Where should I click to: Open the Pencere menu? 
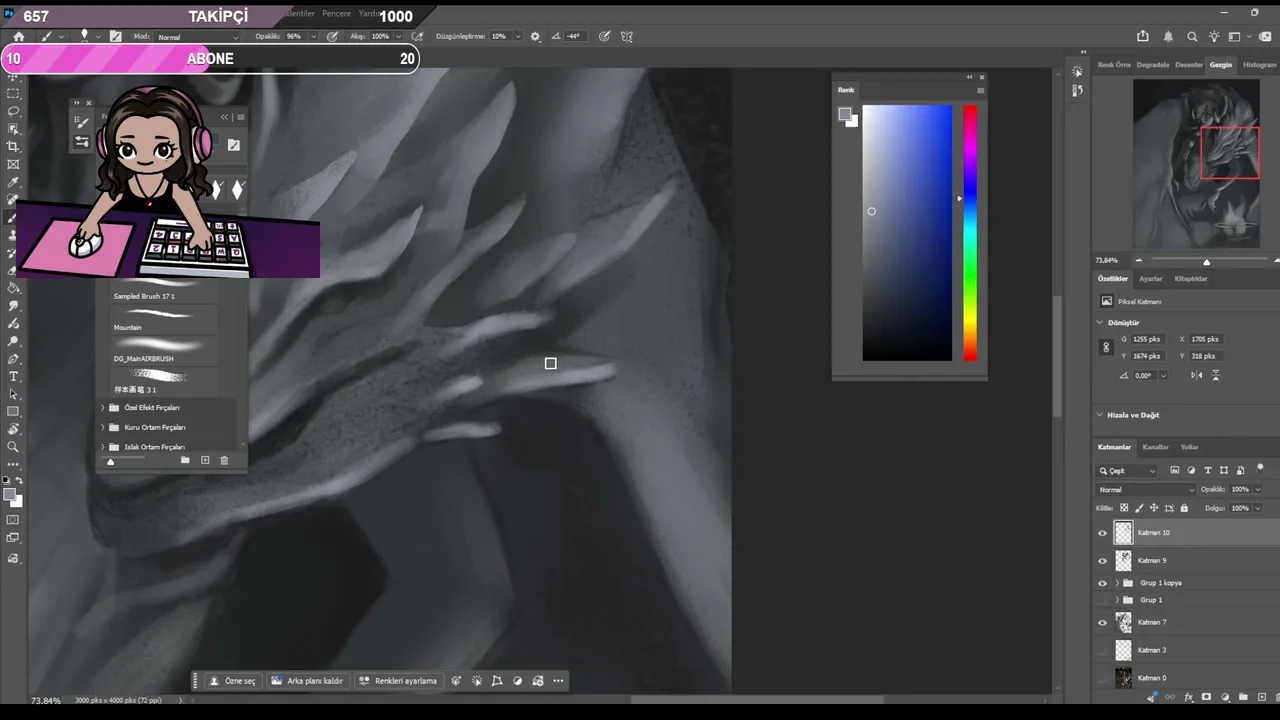tap(336, 14)
